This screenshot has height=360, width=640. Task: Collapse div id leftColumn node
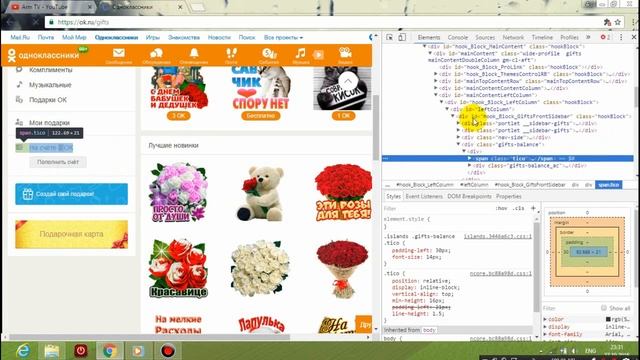(x=447, y=109)
